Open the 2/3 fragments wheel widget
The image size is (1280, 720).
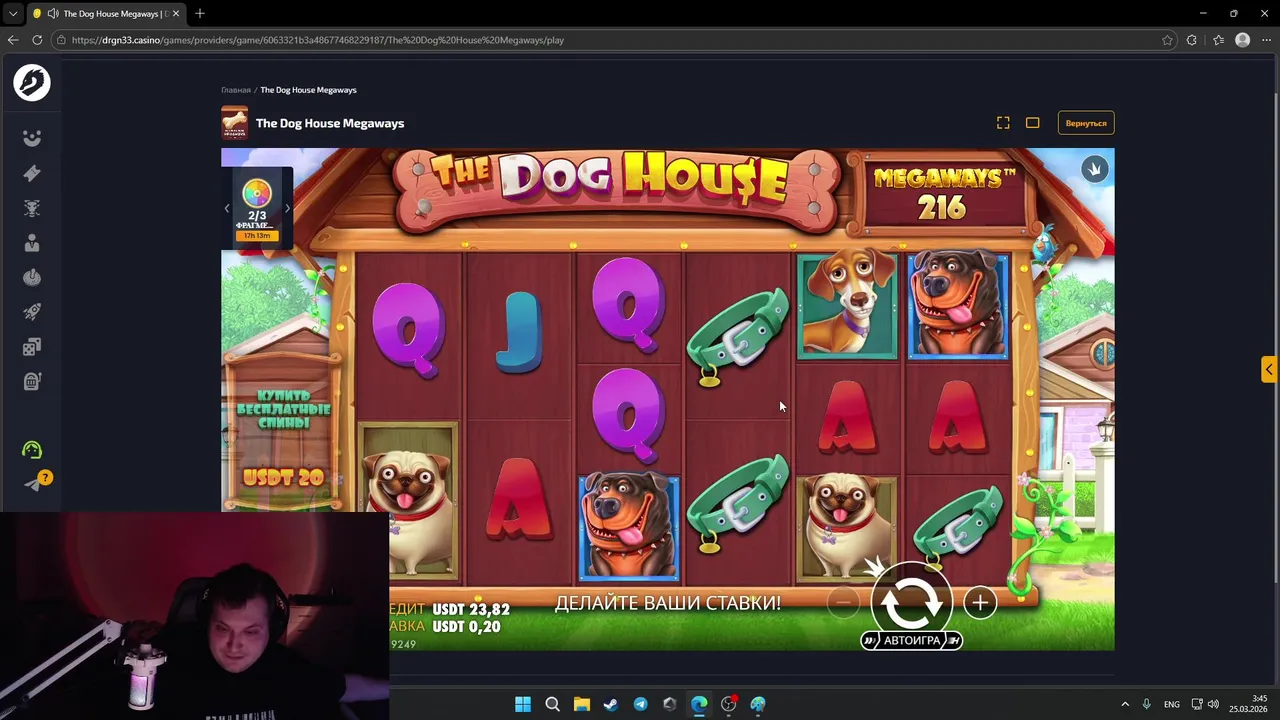pyautogui.click(x=257, y=208)
